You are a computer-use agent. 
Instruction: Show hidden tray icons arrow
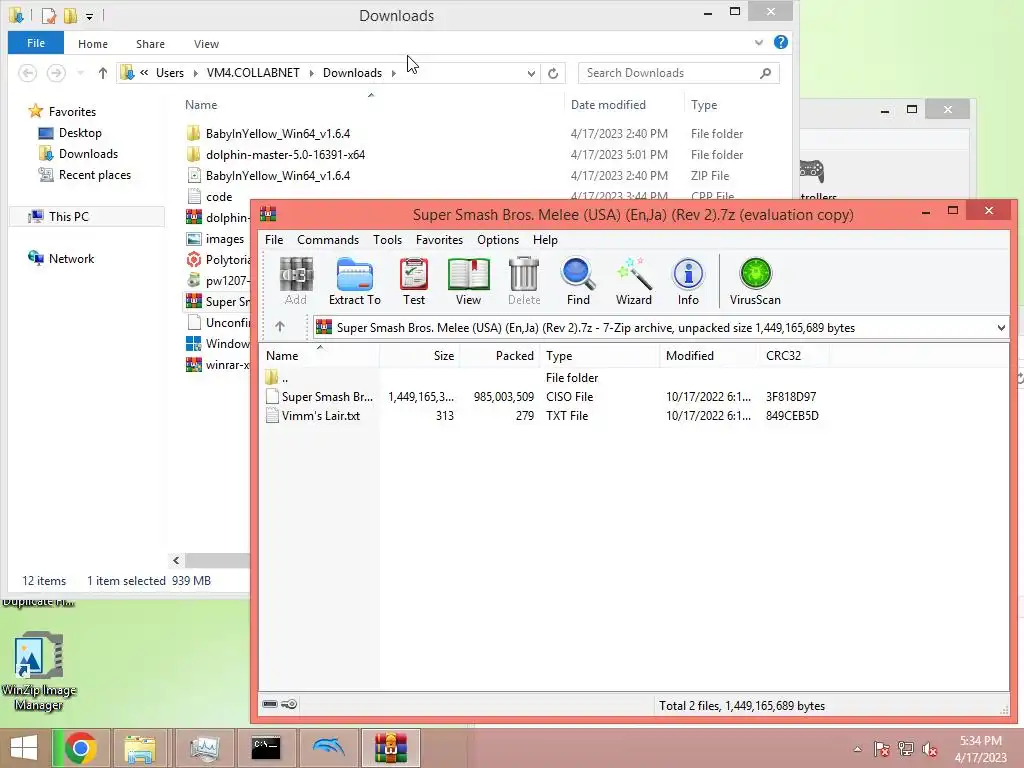[x=857, y=749]
